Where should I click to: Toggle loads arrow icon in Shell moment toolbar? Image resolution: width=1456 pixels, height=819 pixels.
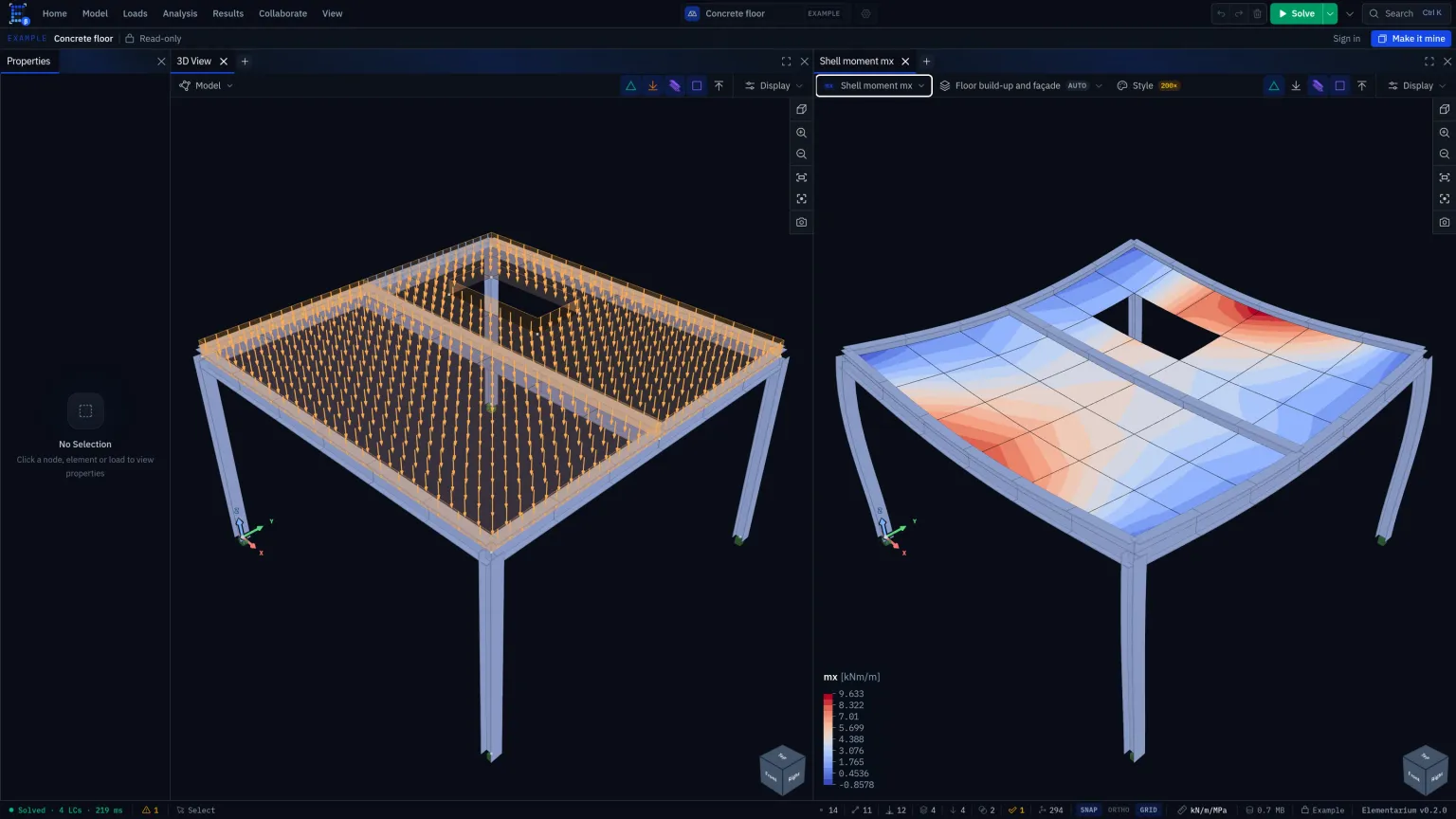(x=1296, y=85)
